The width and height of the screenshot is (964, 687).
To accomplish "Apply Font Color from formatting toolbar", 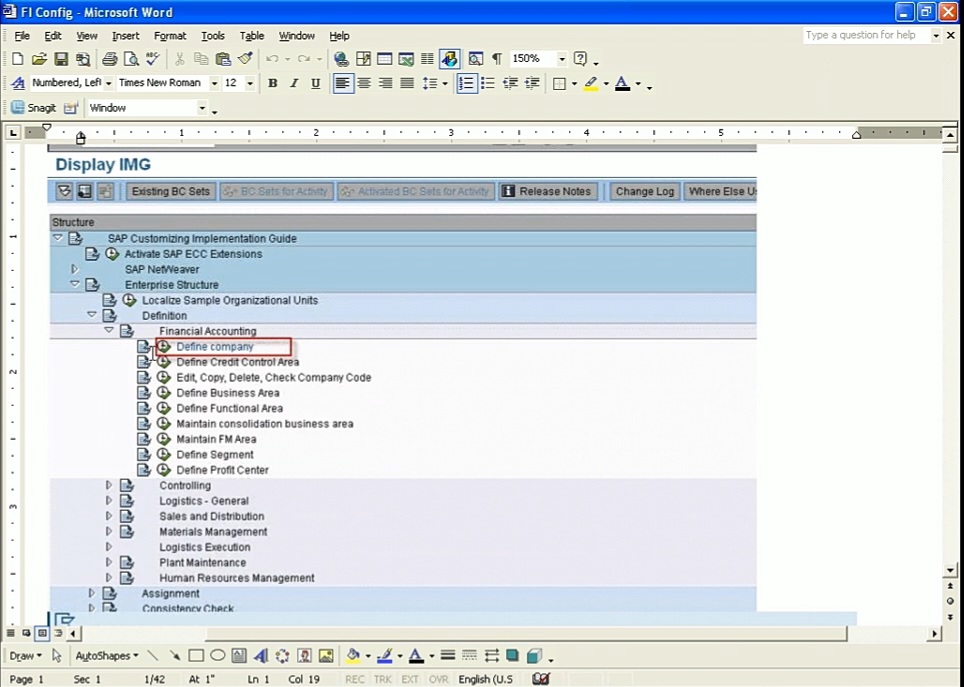I will click(622, 84).
